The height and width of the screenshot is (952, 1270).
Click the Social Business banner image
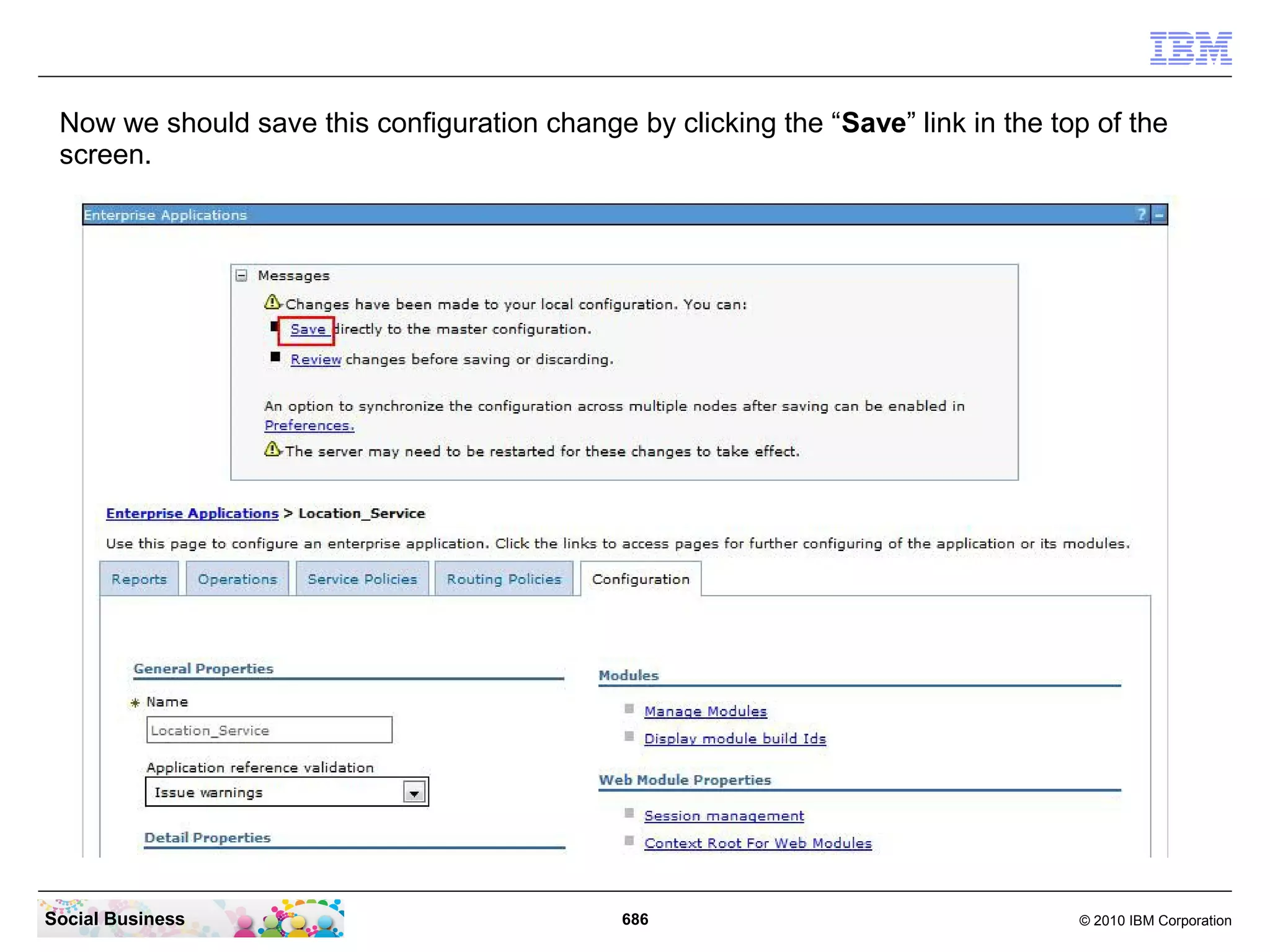(190, 919)
